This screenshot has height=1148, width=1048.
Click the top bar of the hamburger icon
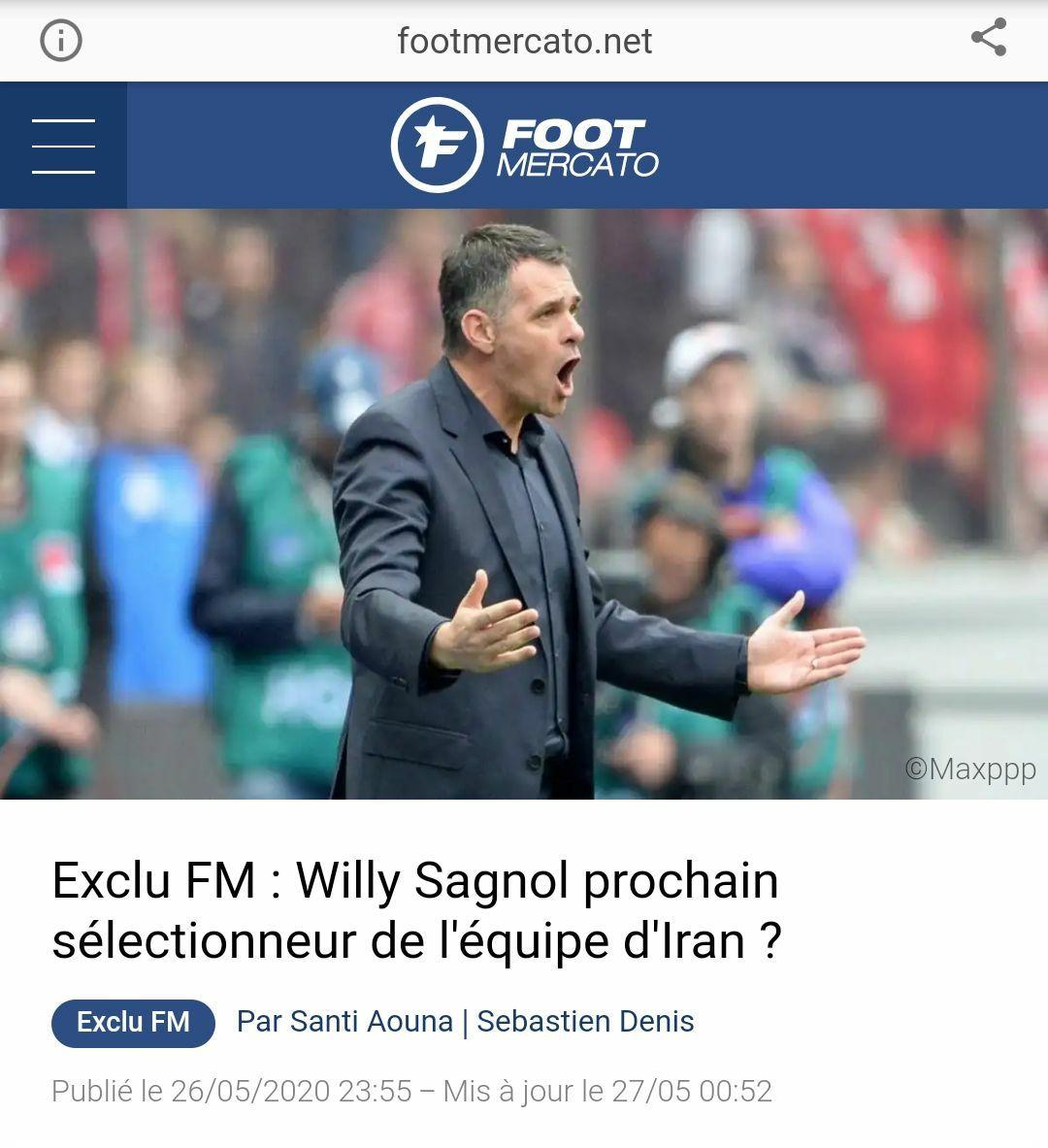tap(64, 120)
